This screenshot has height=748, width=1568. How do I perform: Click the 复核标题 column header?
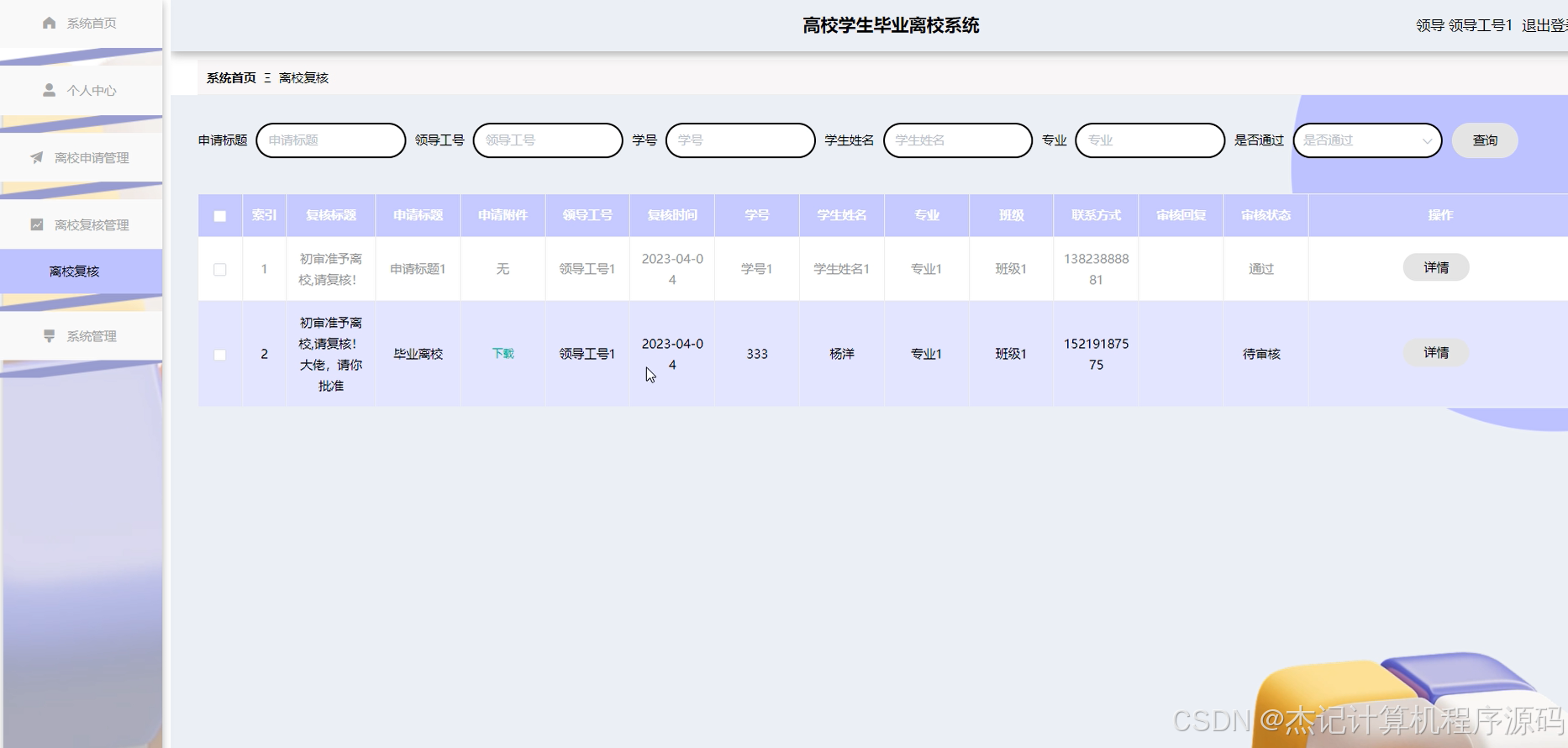click(331, 215)
